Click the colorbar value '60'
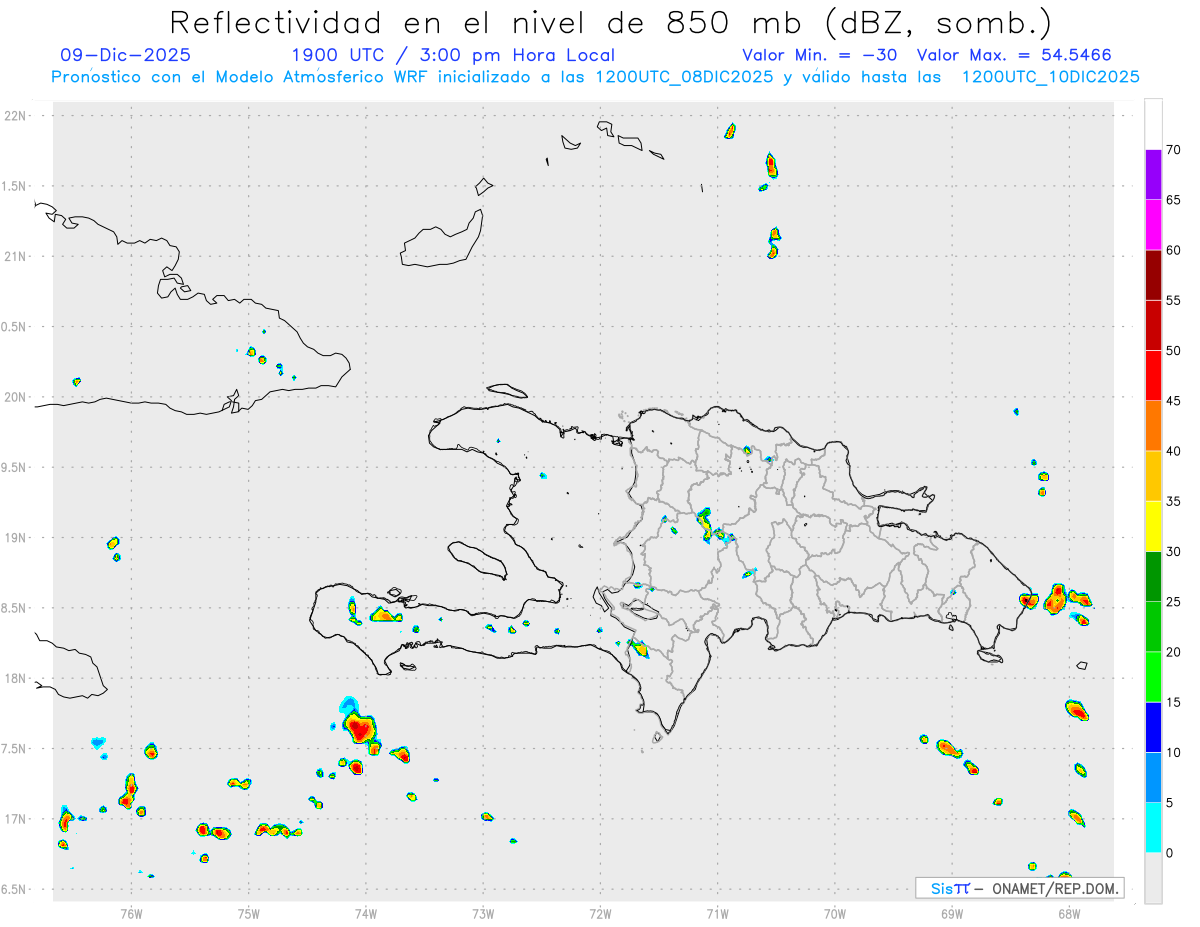The height and width of the screenshot is (927, 1200). click(1174, 250)
